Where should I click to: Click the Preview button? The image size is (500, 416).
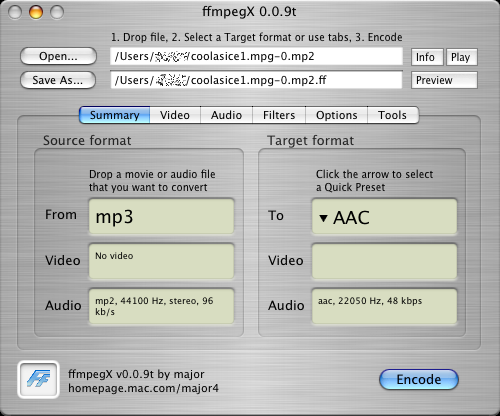click(444, 80)
